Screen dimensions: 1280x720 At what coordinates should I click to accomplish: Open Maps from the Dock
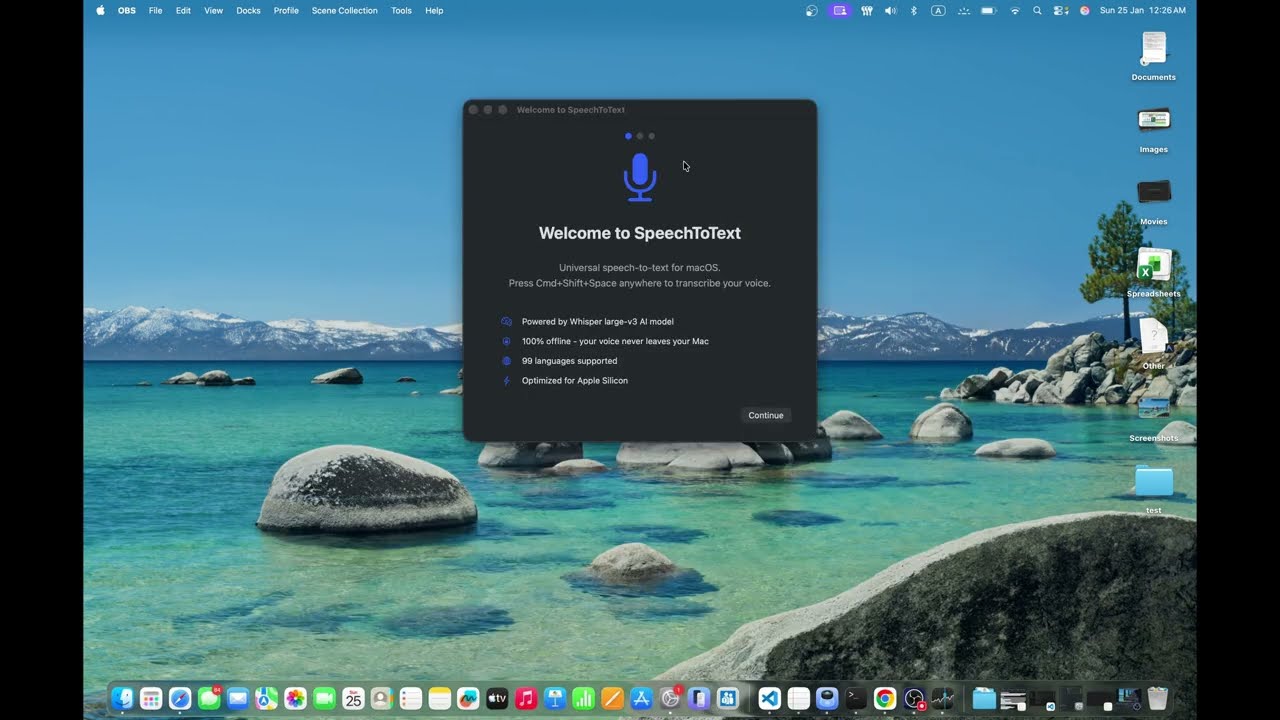267,698
